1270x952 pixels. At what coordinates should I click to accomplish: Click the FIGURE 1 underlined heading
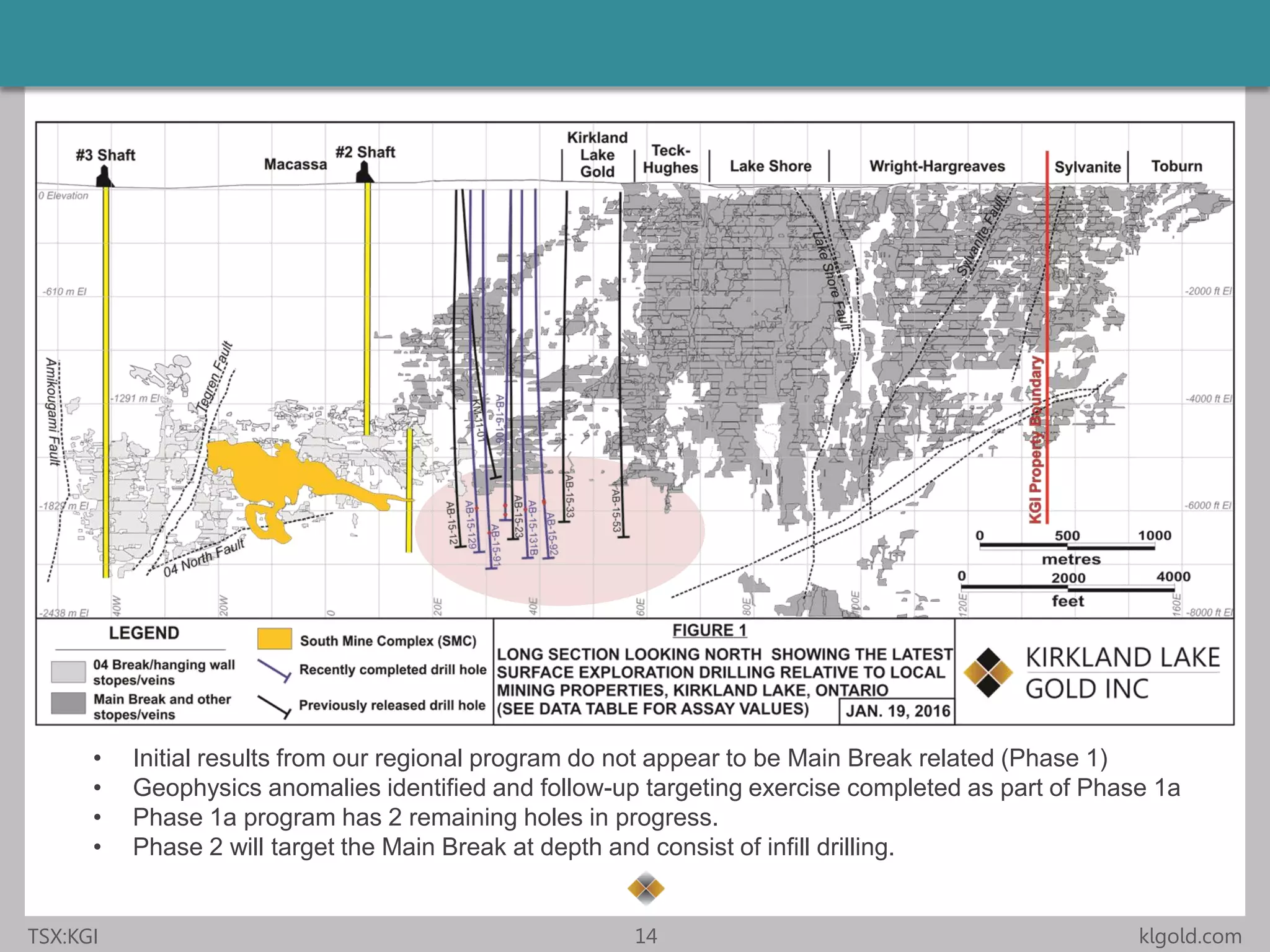tap(709, 630)
